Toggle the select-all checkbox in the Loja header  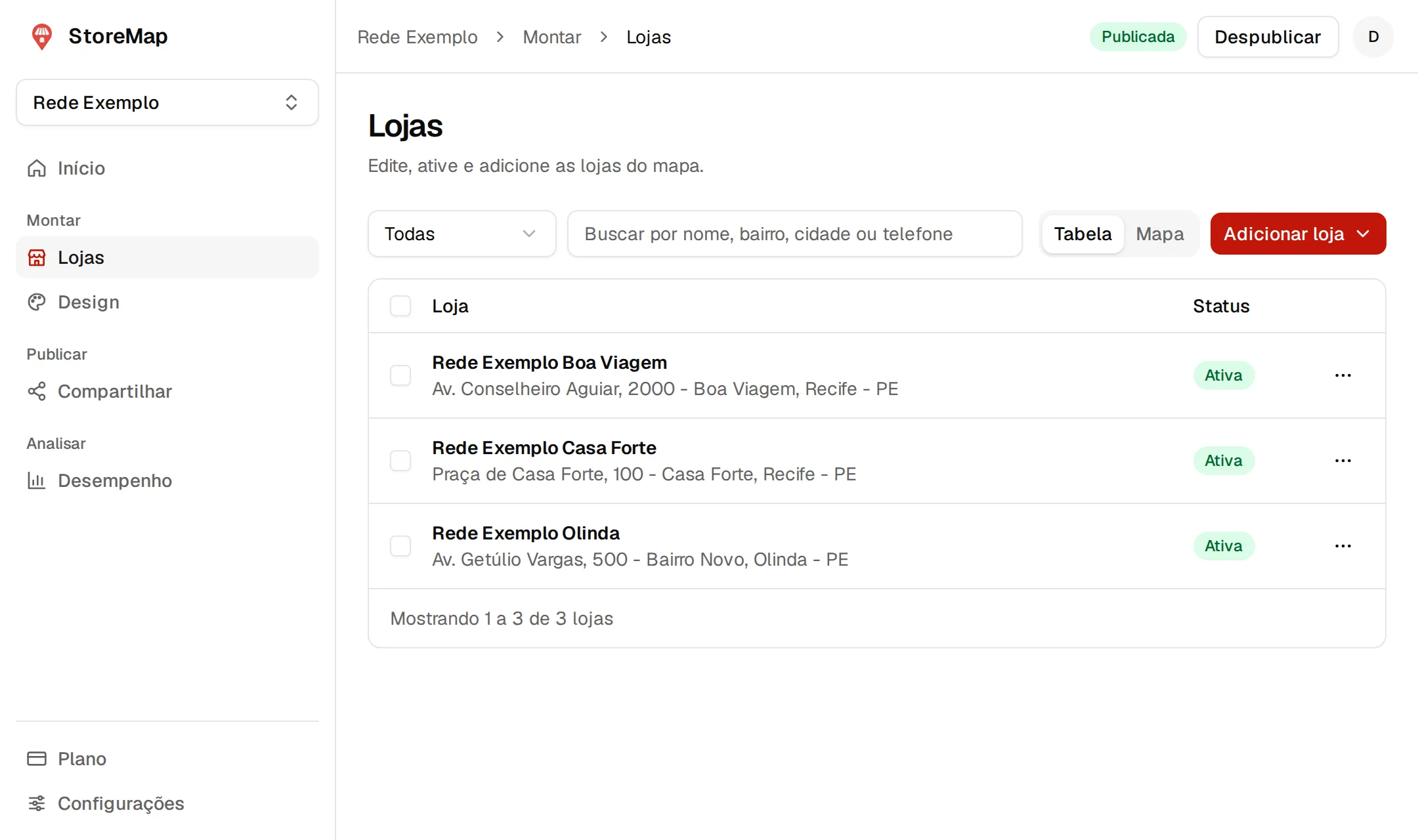point(400,306)
